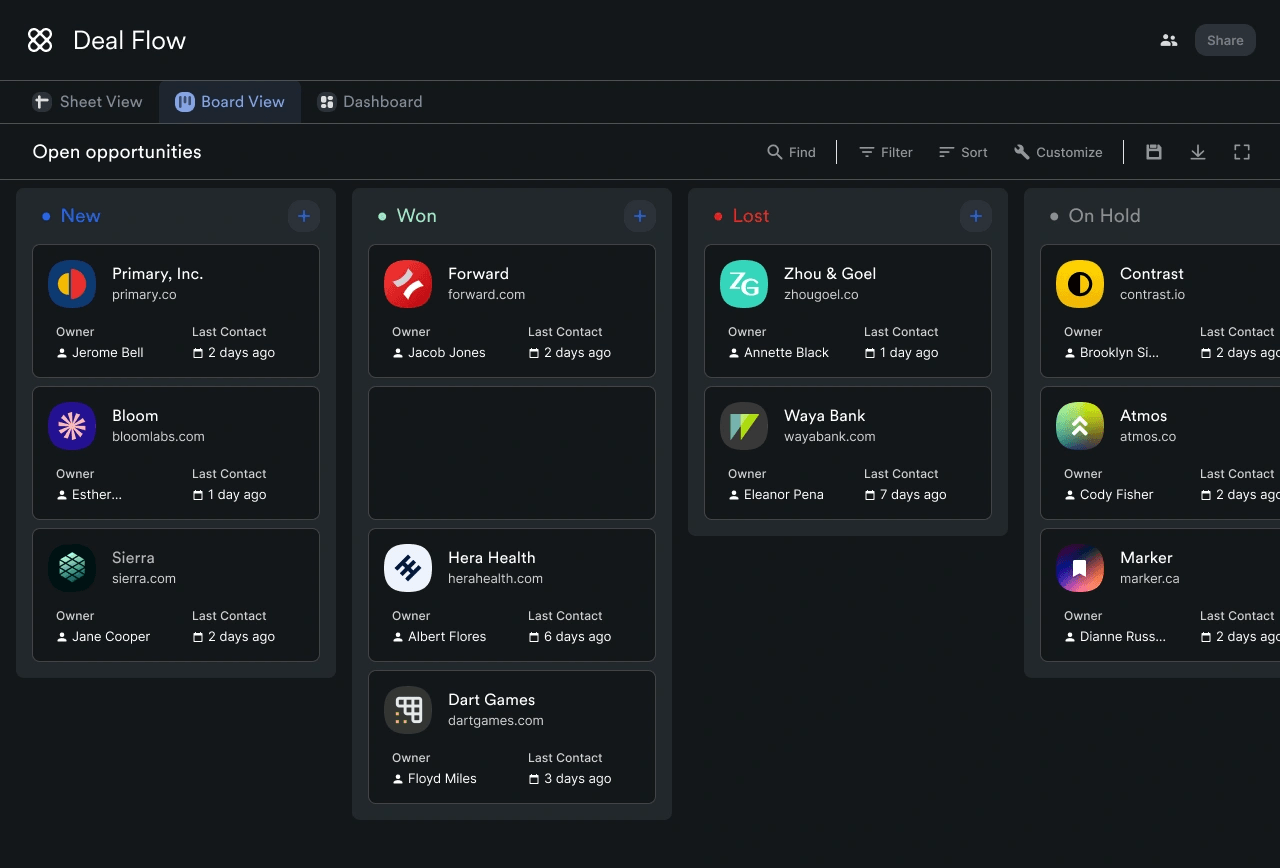Click the Deal Flow app logo
Image resolution: width=1280 pixels, height=868 pixels.
click(40, 41)
